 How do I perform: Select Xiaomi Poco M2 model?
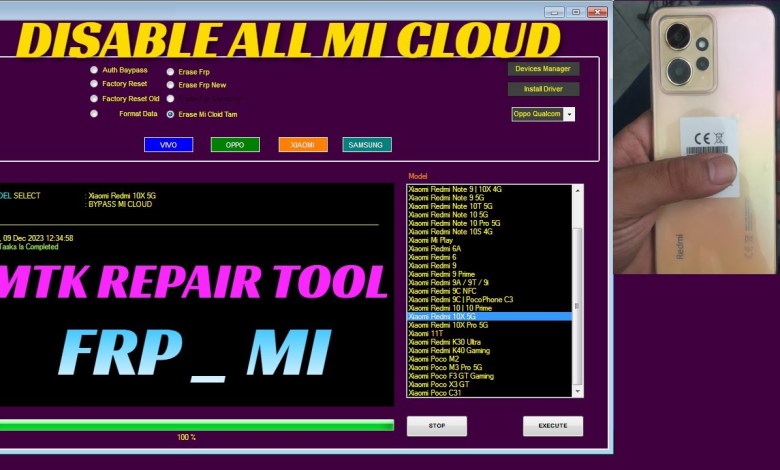pos(489,359)
